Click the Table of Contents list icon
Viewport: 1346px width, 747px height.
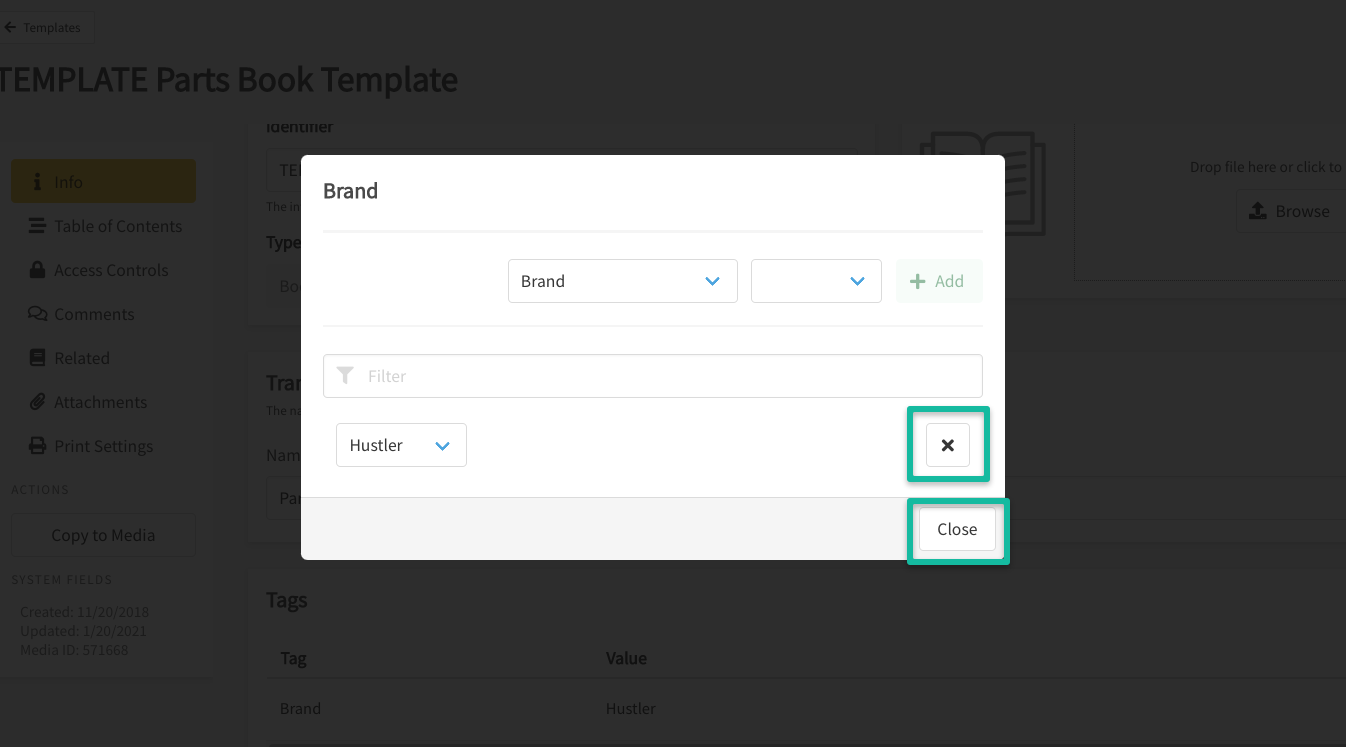[38, 226]
